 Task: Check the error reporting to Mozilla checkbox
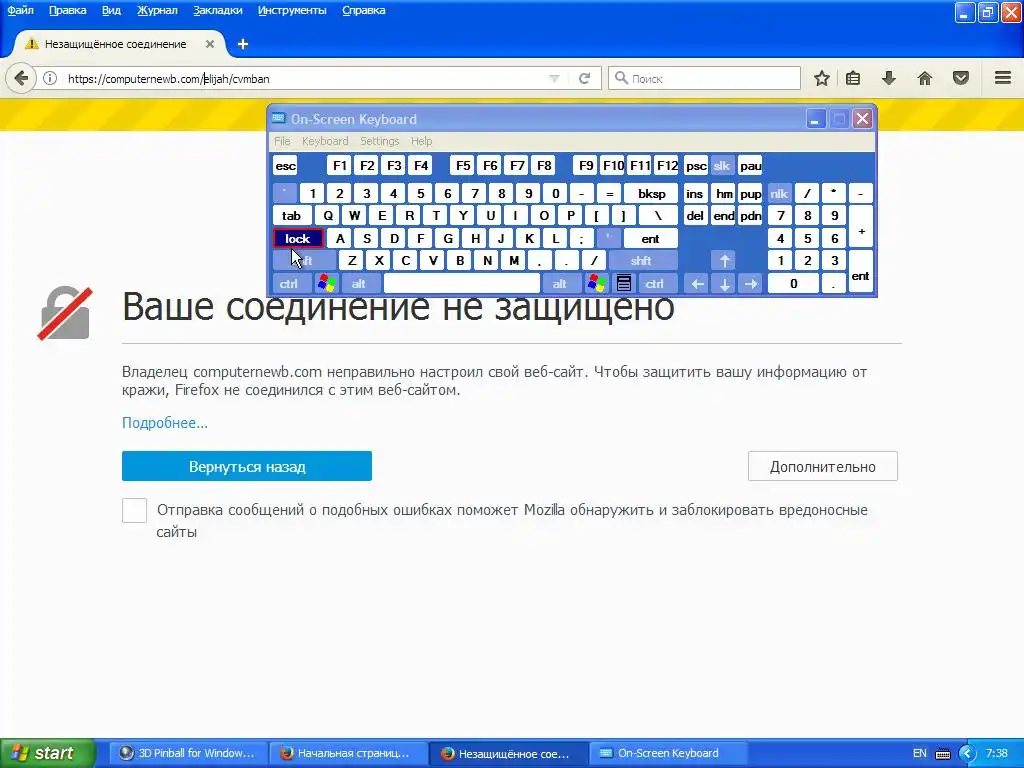[x=135, y=510]
